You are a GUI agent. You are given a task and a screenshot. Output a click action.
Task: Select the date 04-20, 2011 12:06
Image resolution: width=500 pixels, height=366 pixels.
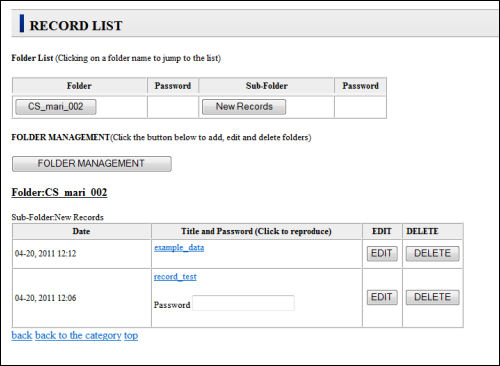[x=45, y=298]
